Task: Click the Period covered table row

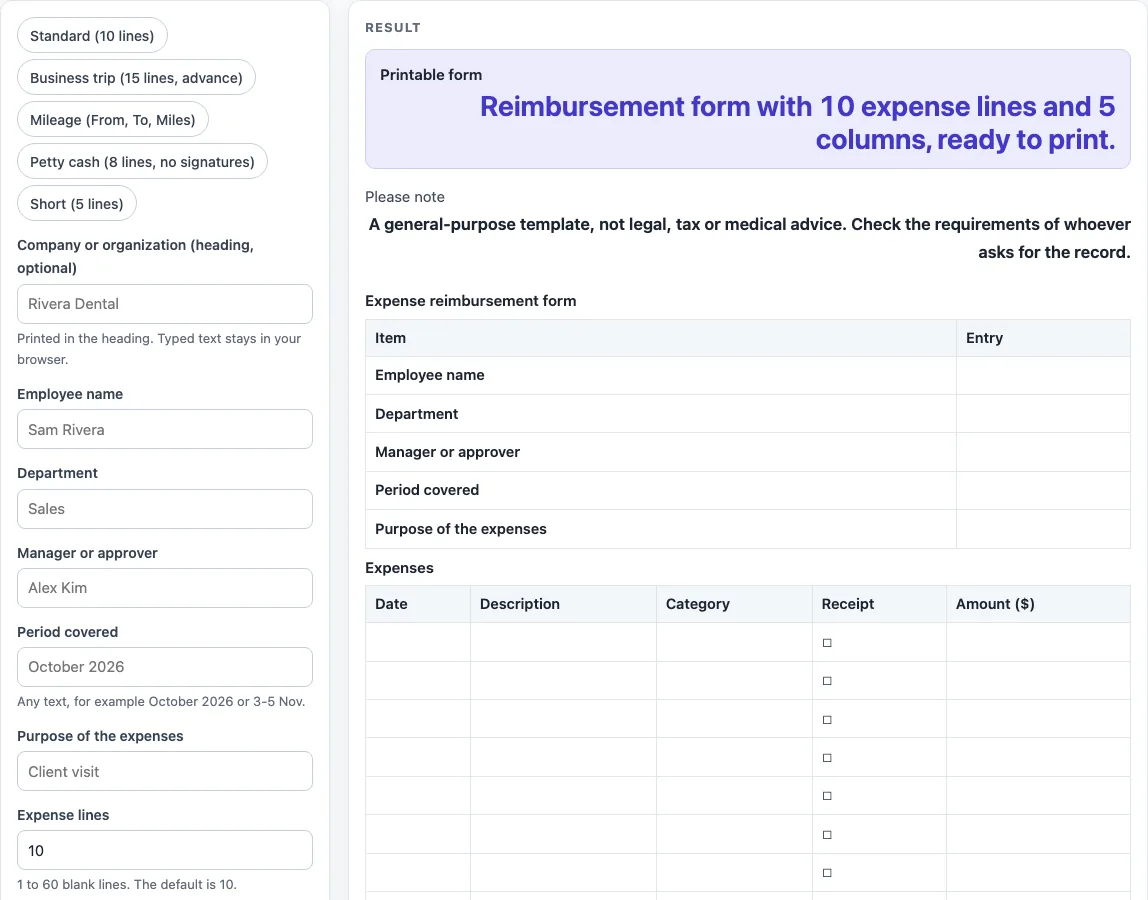Action: [748, 491]
